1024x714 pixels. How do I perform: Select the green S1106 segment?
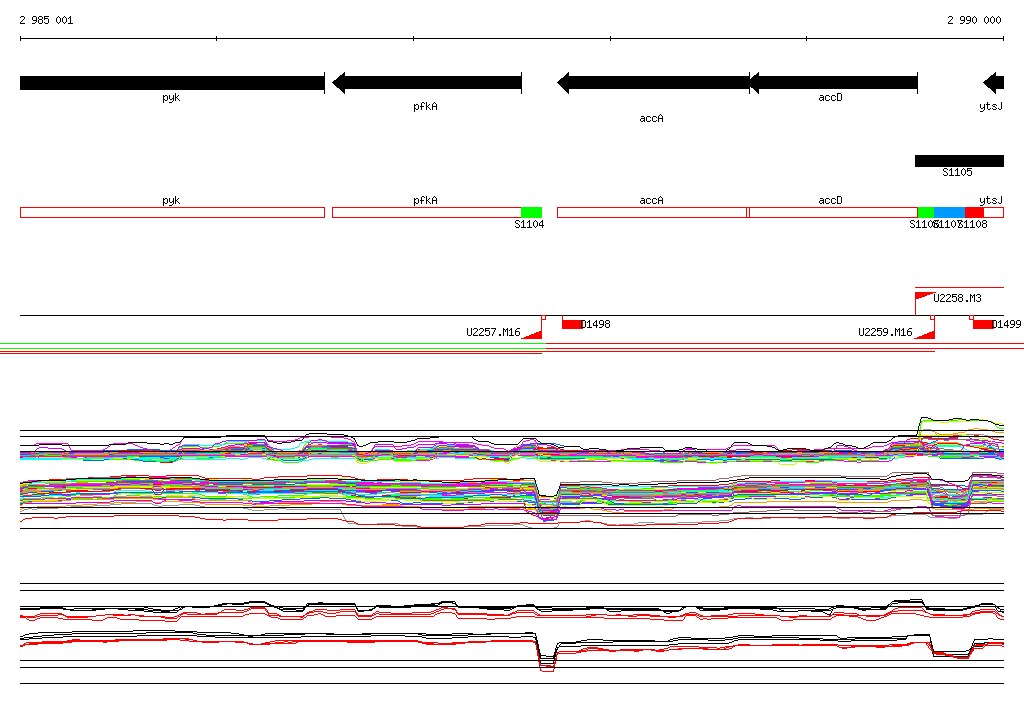pos(926,212)
